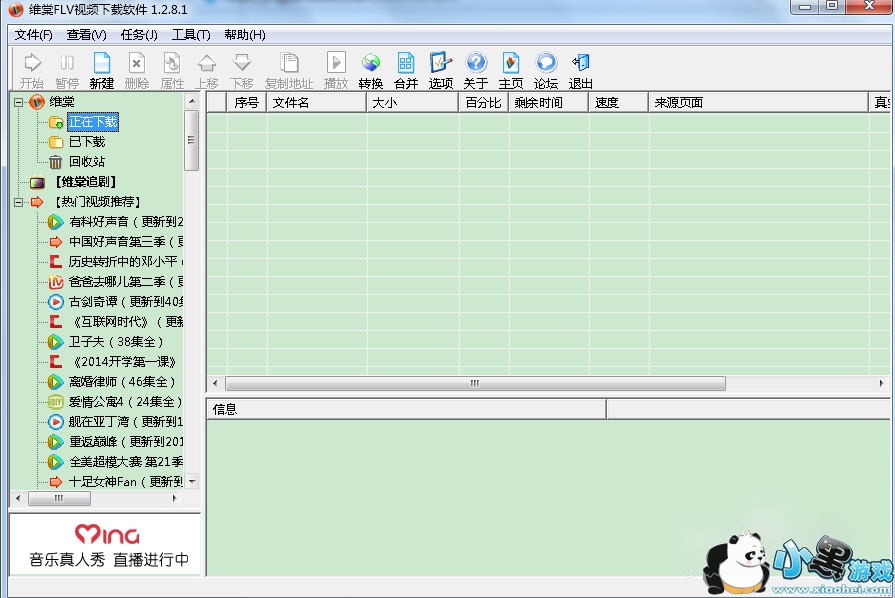895x598 pixels.
Task: Select the 已下载 folder in tree
Action: click(86, 142)
